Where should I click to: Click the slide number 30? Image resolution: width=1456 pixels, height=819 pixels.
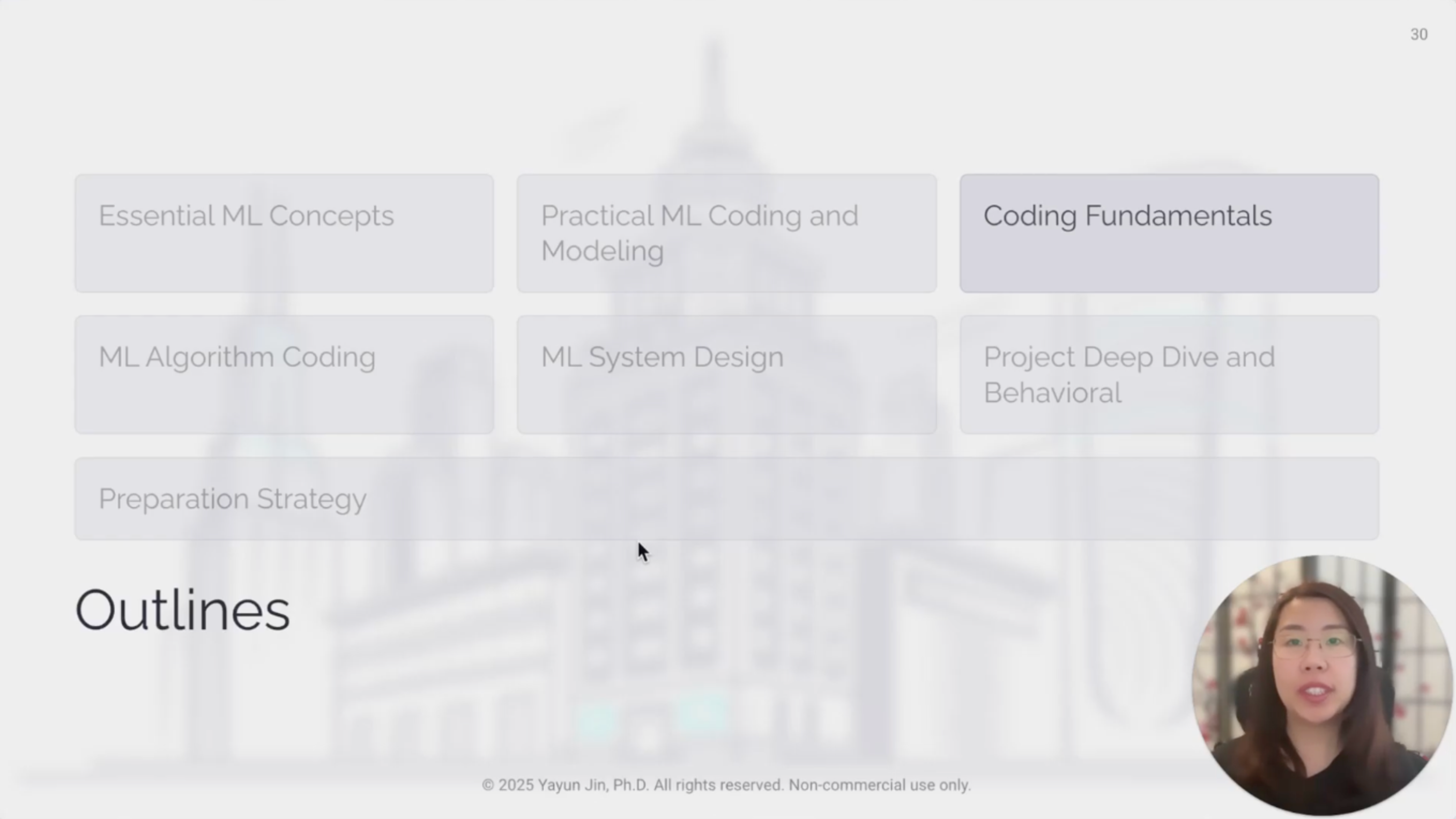1418,35
